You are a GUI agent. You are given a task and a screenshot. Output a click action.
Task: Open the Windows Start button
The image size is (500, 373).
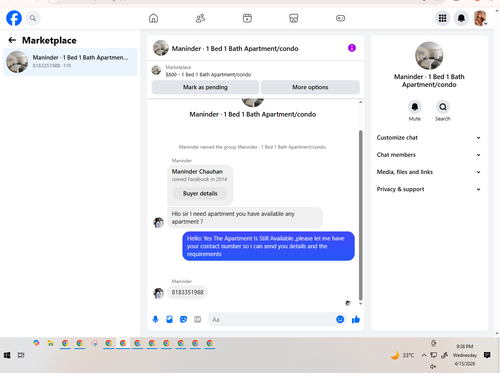pos(7,355)
